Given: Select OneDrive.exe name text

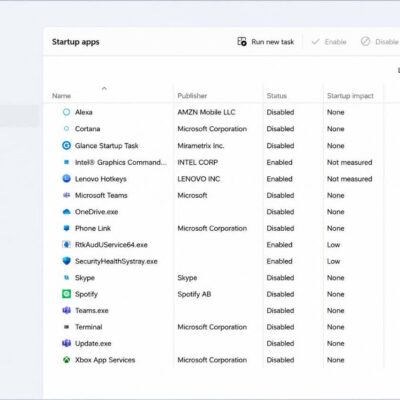Looking at the screenshot, I should (x=96, y=212).
